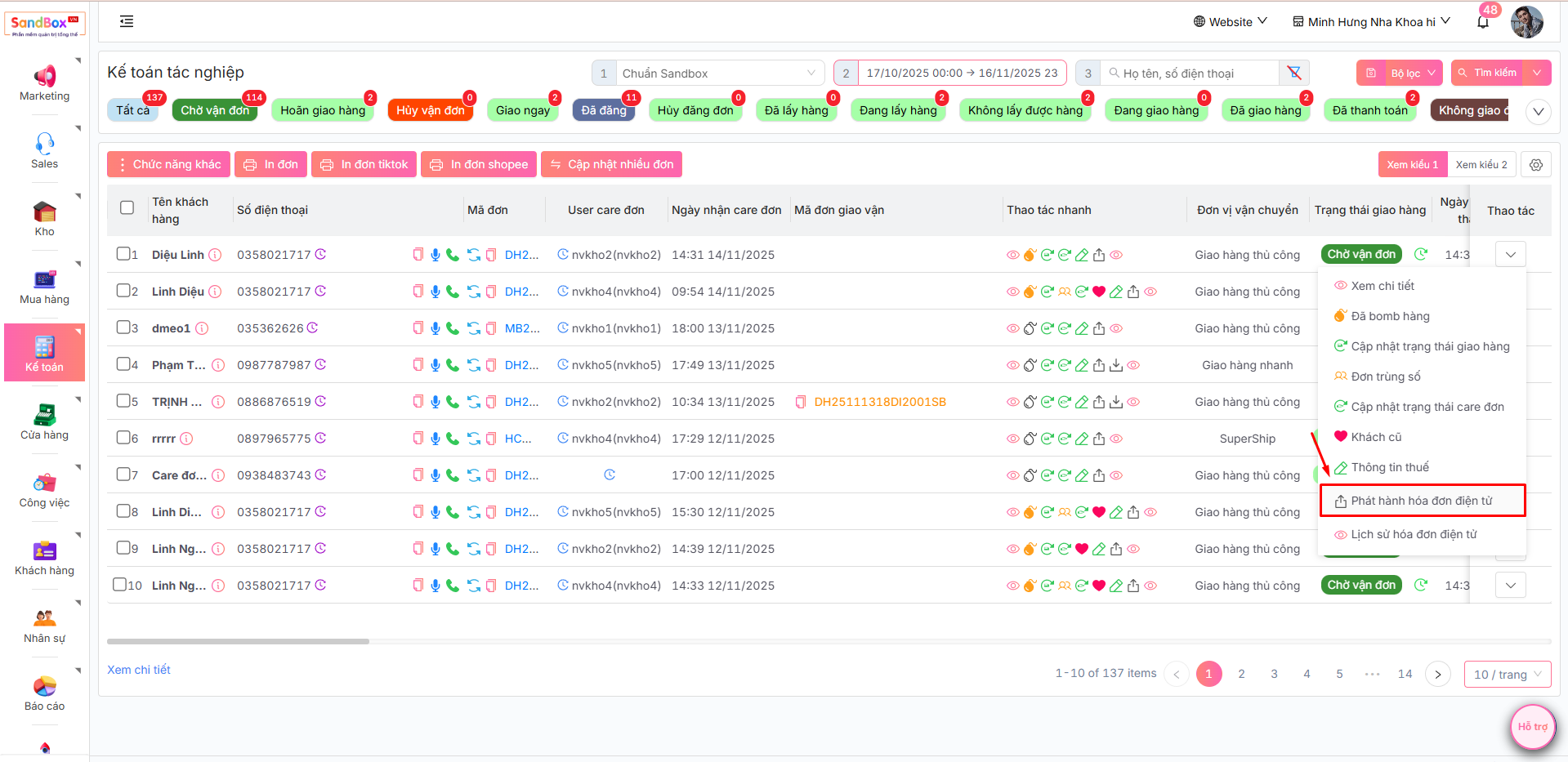The image size is (1568, 762).
Task: Click the In đơn tiktok button
Action: click(364, 164)
